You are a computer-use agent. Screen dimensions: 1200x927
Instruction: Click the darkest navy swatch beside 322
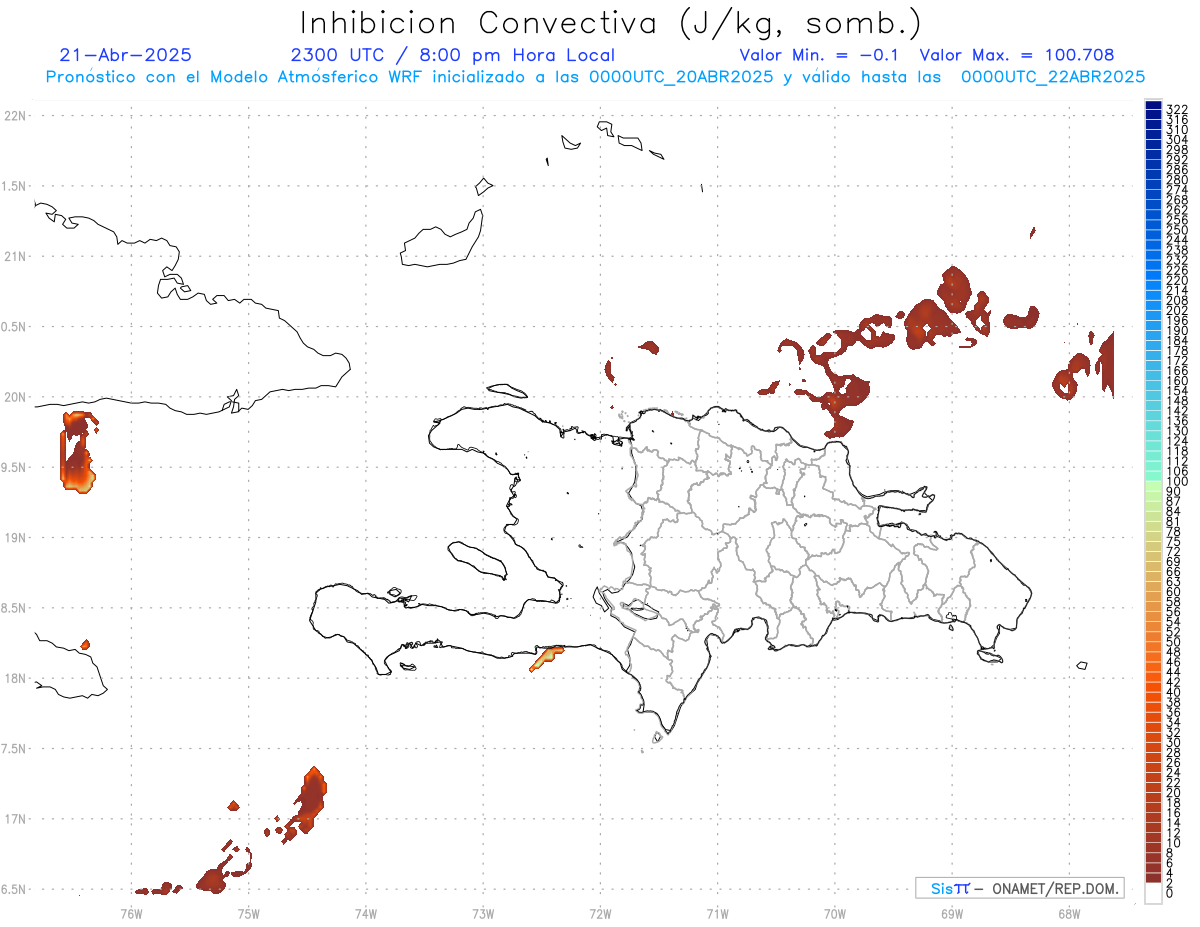tap(1153, 106)
